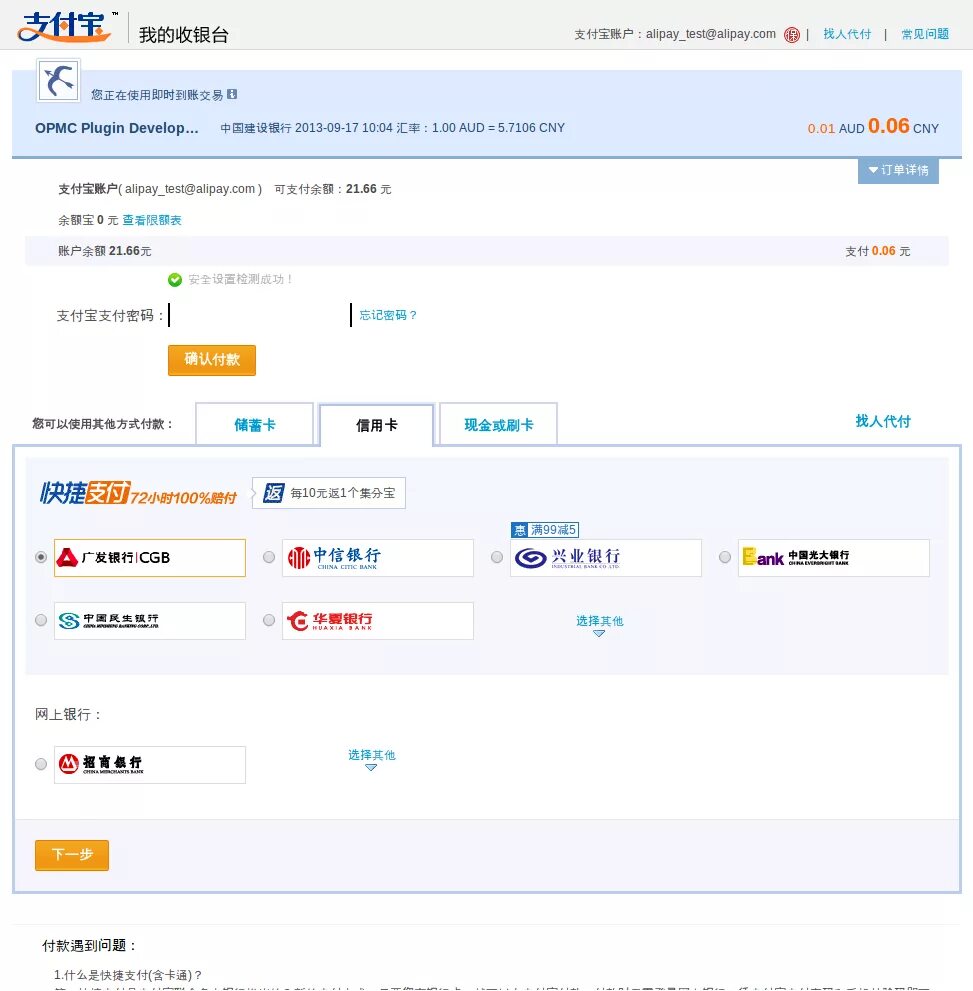The width and height of the screenshot is (973, 991).
Task: Click the 惠 满99减5 promotion tag
Action: click(545, 530)
